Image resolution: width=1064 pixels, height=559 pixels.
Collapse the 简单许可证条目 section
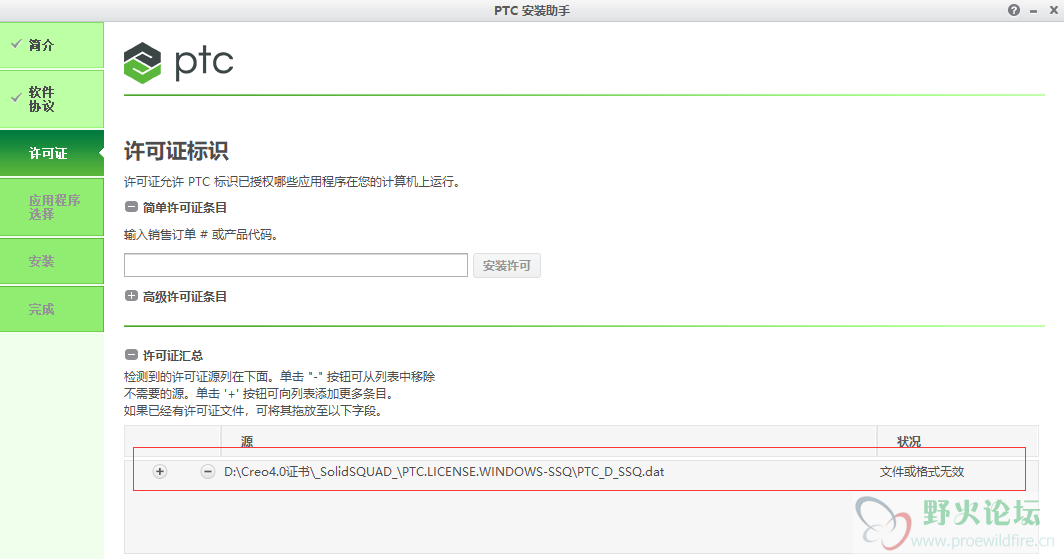[132, 207]
